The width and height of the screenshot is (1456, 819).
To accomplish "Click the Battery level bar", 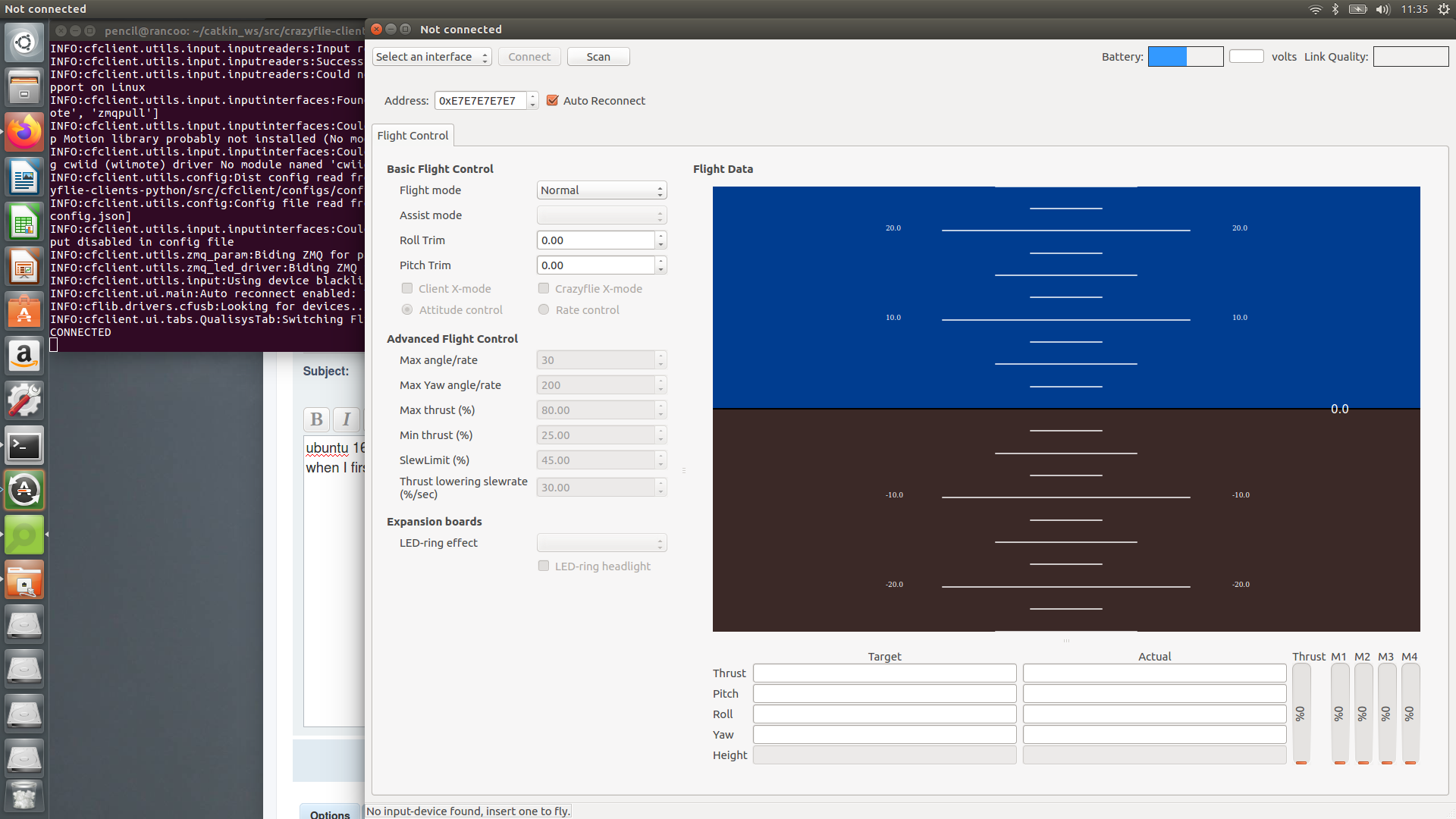I will coord(1185,57).
